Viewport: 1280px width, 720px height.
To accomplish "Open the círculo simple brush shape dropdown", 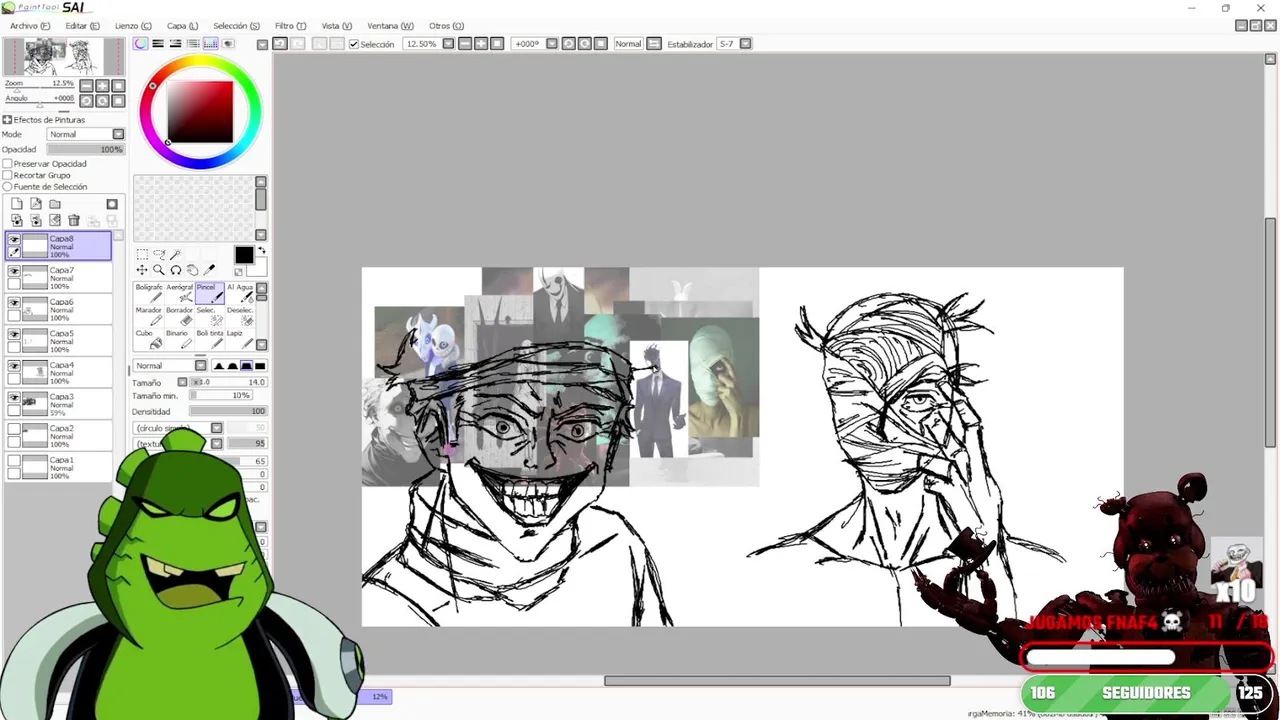I will (x=216, y=428).
